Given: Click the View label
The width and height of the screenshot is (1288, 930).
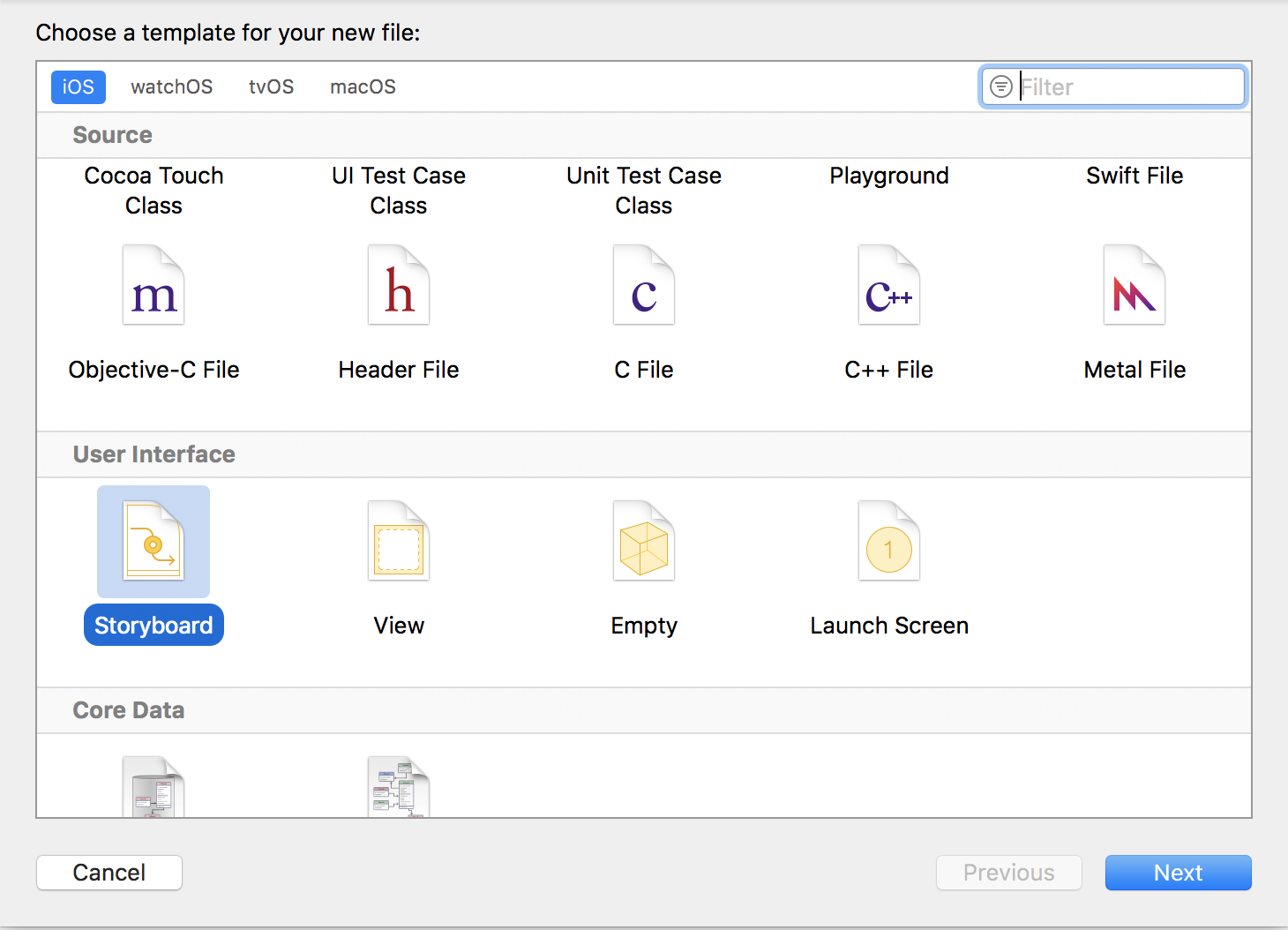Looking at the screenshot, I should click(x=399, y=626).
